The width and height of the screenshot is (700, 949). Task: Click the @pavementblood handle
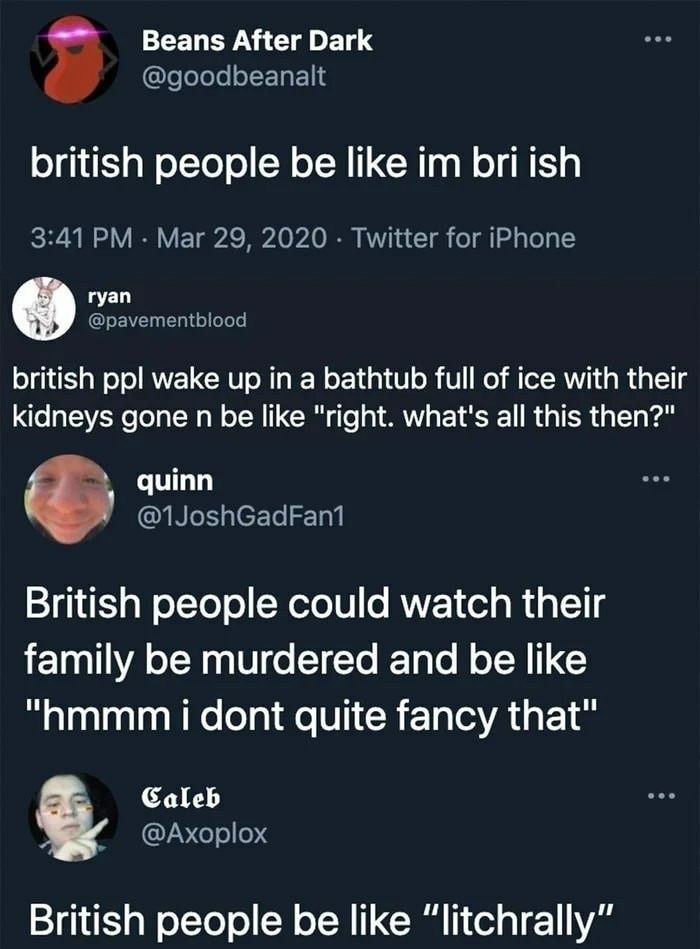pos(167,320)
